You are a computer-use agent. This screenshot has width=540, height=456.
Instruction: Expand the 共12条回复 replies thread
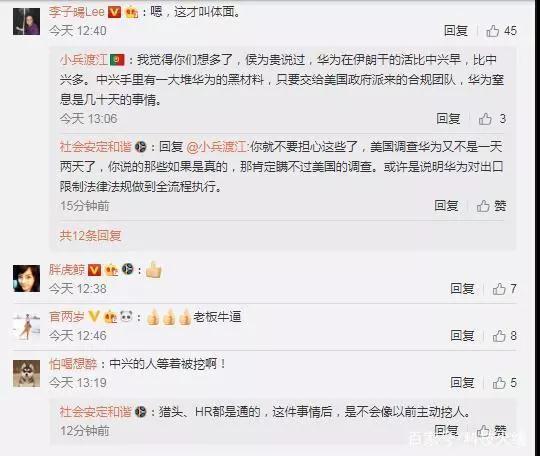90,236
